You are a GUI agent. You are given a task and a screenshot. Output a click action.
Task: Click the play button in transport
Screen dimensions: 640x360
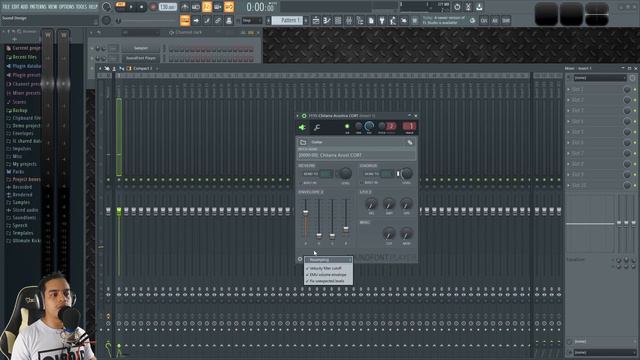131,7
